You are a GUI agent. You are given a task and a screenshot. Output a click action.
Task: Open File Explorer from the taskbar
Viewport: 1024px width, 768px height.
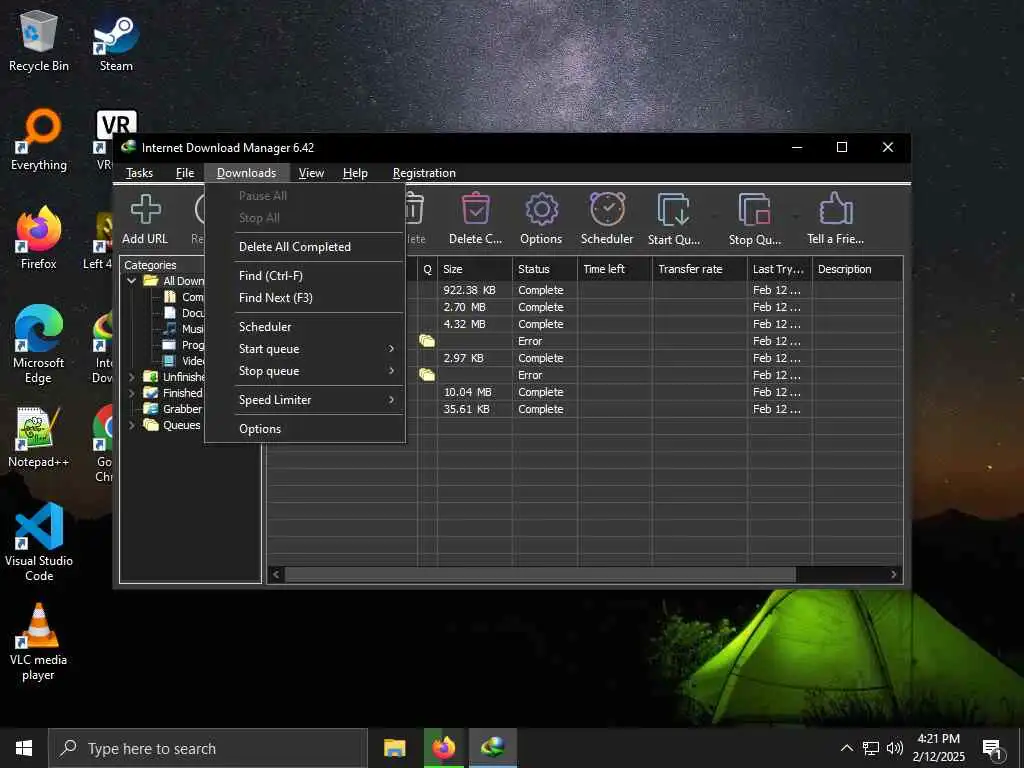(394, 748)
